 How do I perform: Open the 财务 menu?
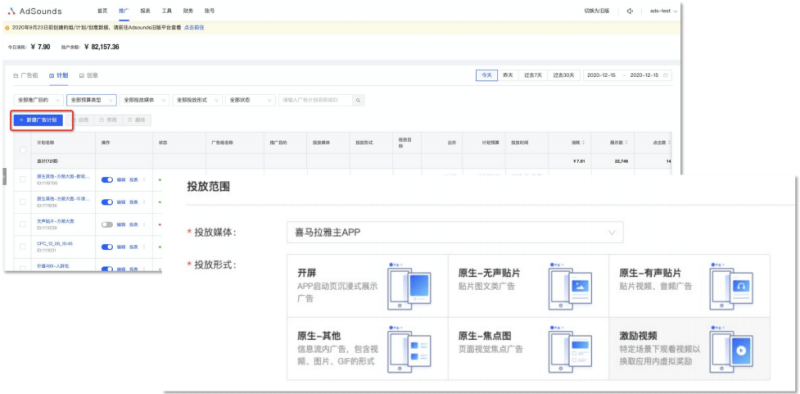tap(188, 11)
